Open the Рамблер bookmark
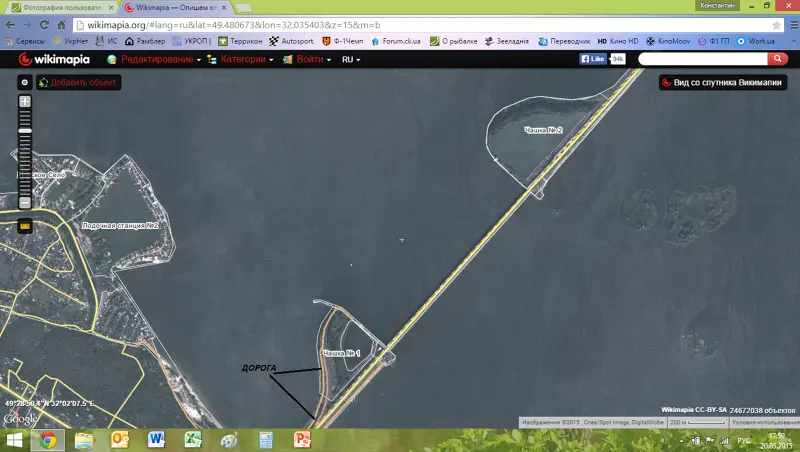Screen dimensions: 800x452 click(x=145, y=41)
